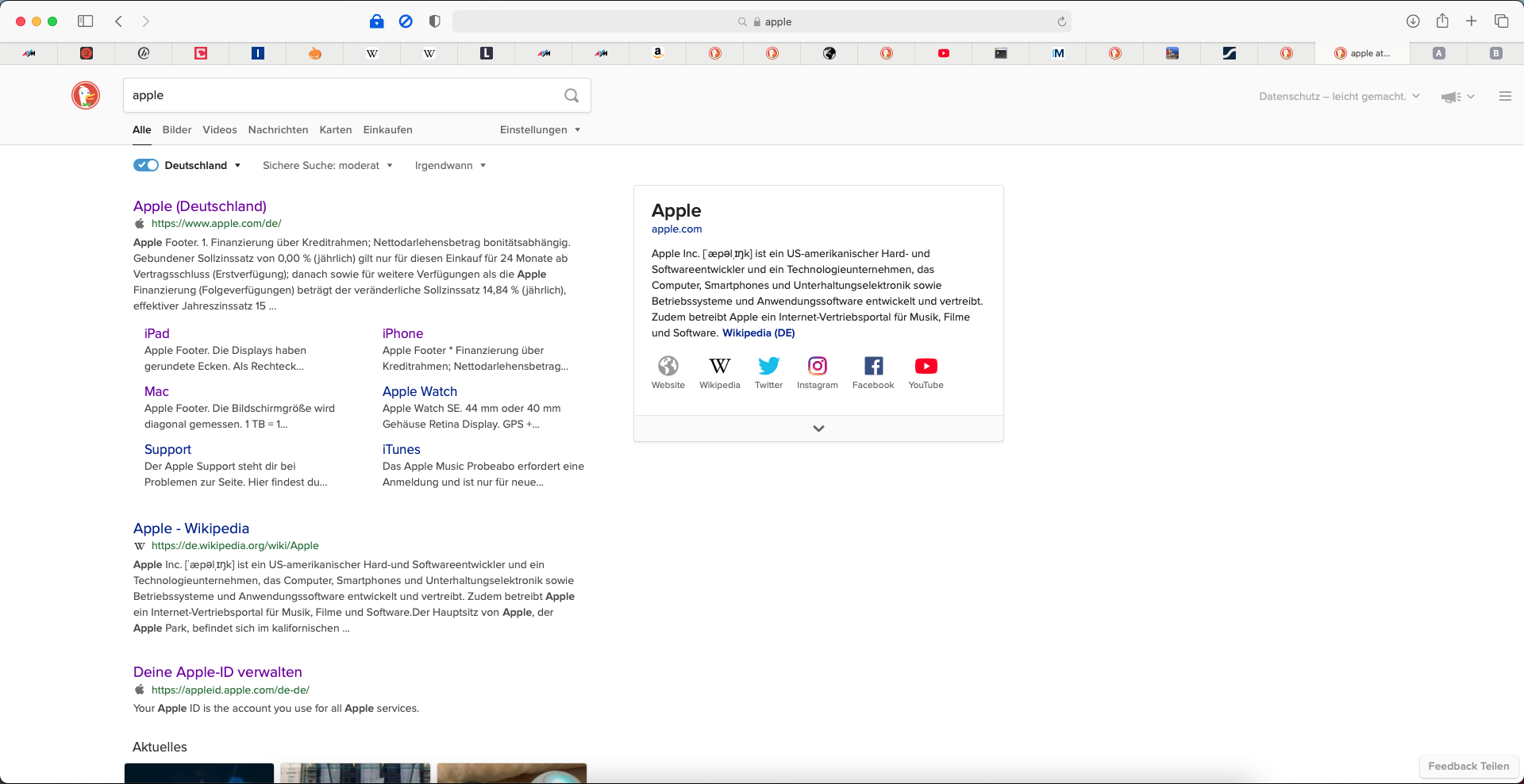Click the DuckDuckGo logo icon
This screenshot has width=1524, height=784.
(86, 95)
